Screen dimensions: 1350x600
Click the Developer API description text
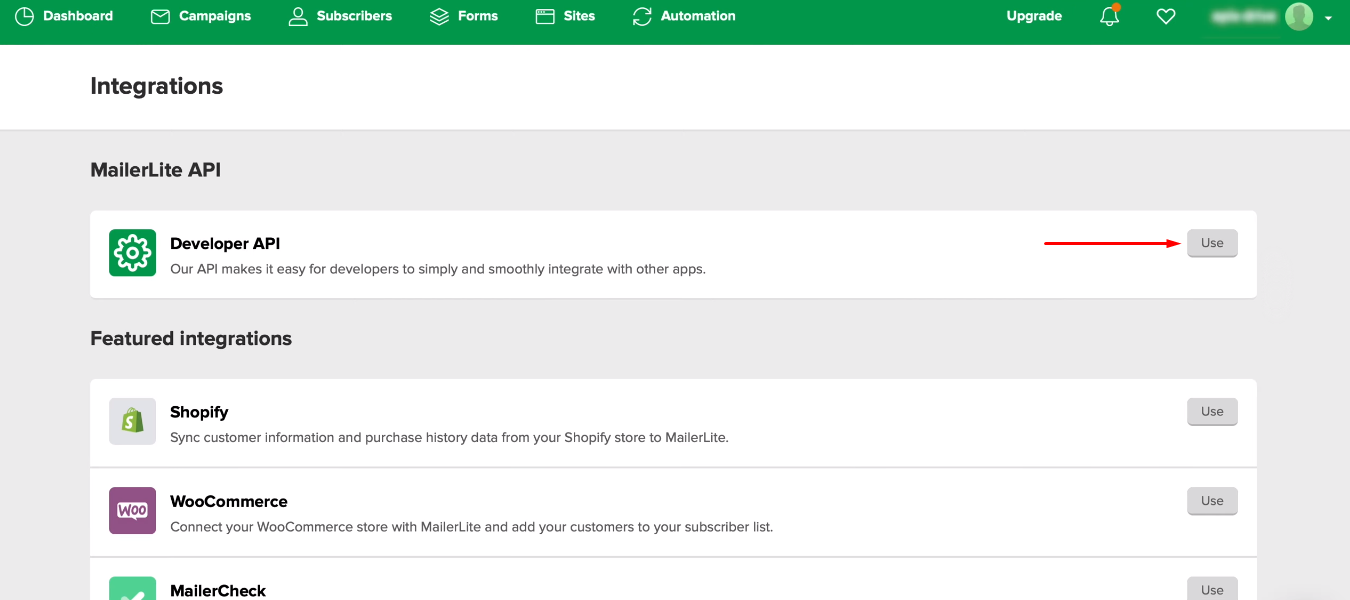(438, 269)
